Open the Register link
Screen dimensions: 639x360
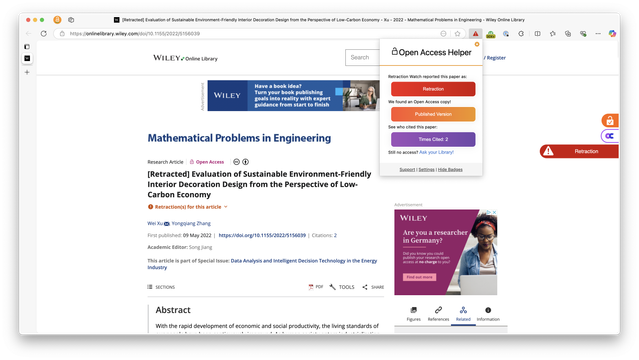tap(496, 58)
